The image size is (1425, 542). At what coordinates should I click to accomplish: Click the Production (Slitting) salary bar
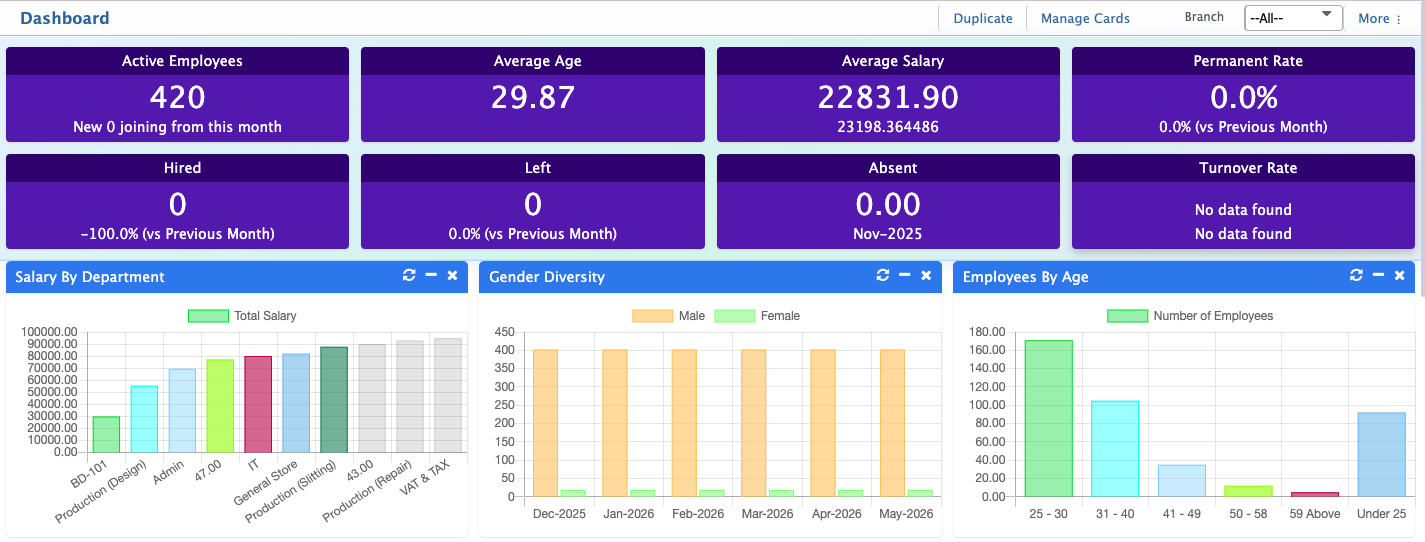[334, 399]
